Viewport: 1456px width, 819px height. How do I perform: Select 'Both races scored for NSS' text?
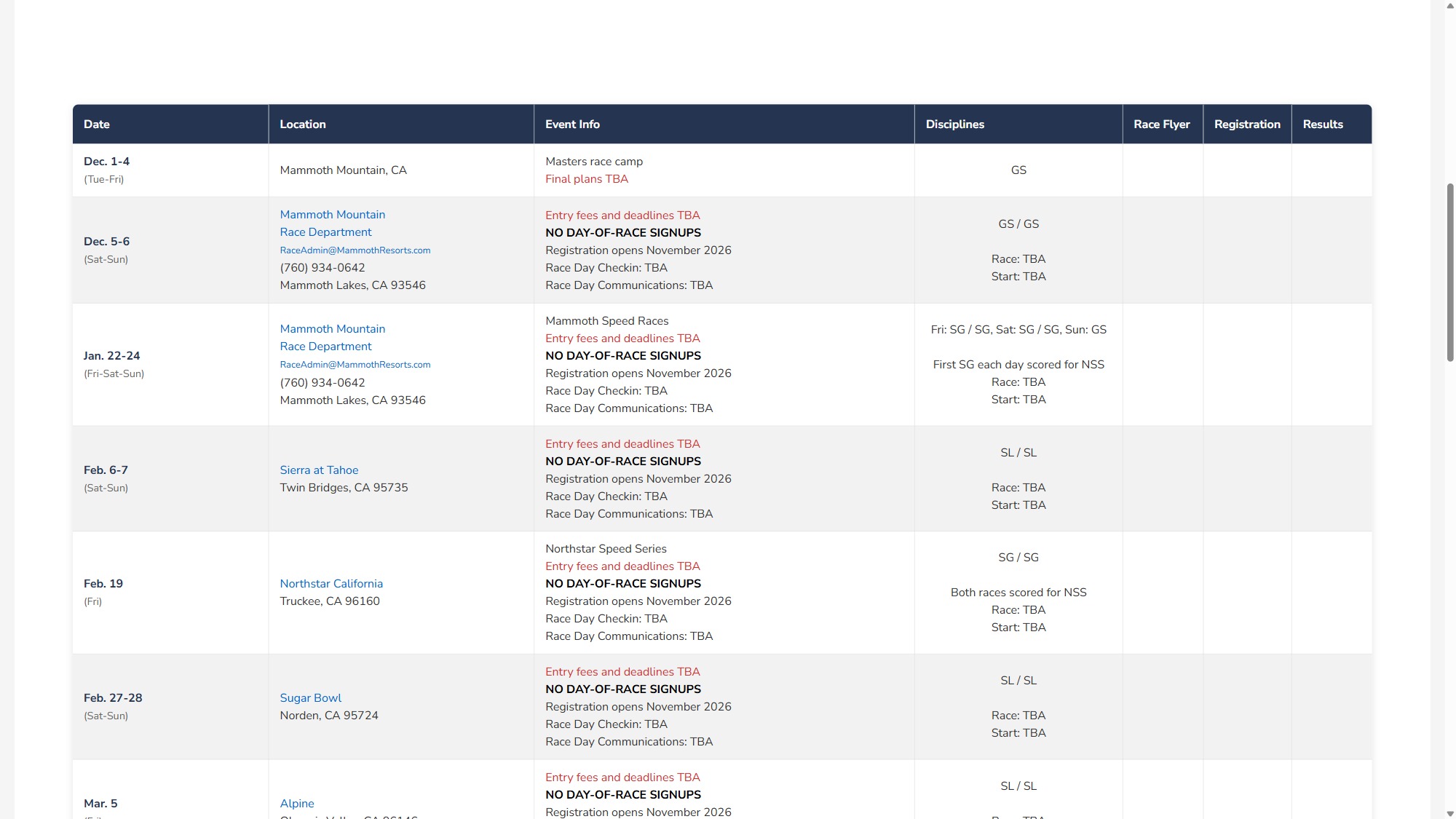point(1018,593)
